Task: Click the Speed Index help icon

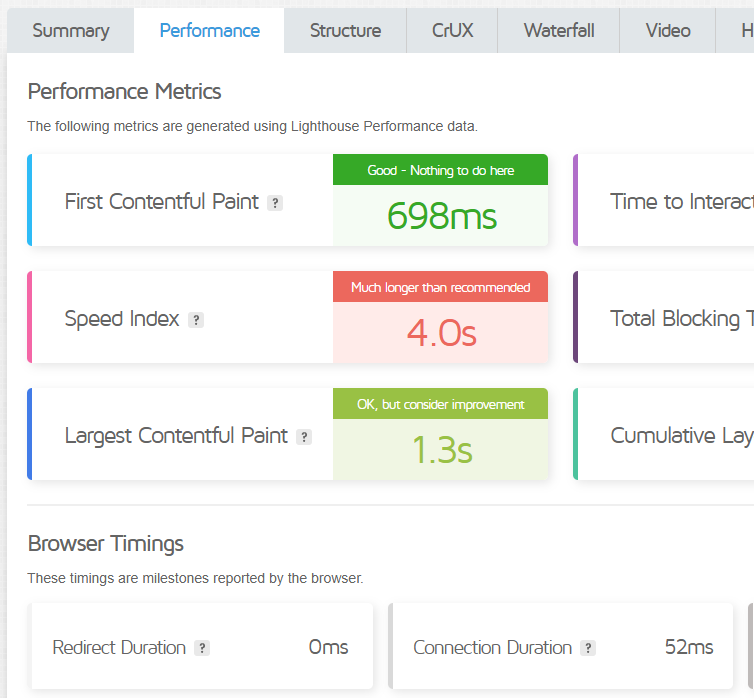Action: click(x=196, y=320)
